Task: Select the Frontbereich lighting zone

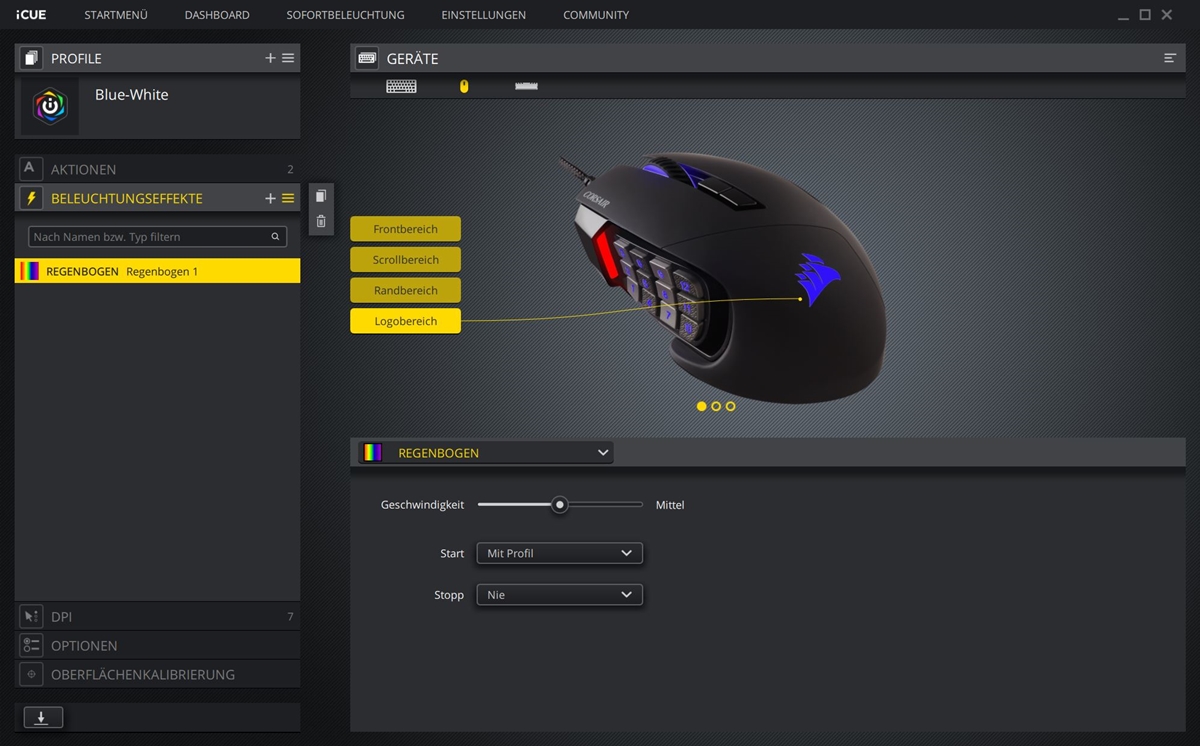Action: point(405,229)
